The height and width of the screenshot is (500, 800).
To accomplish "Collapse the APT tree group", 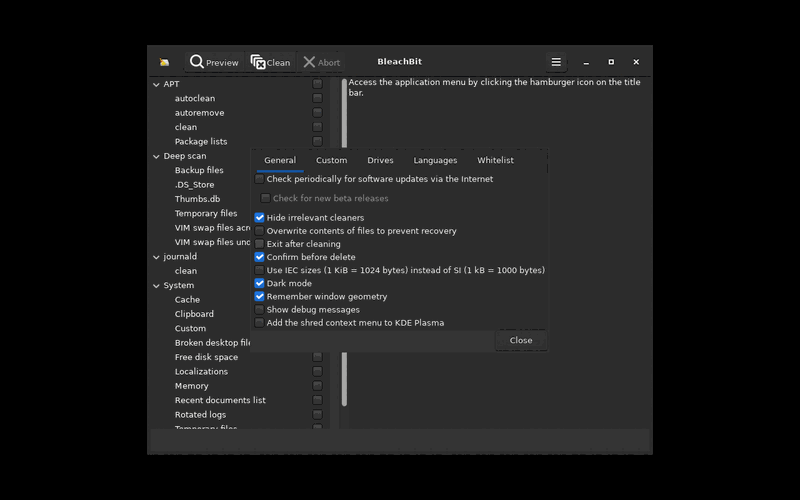I will pos(156,85).
